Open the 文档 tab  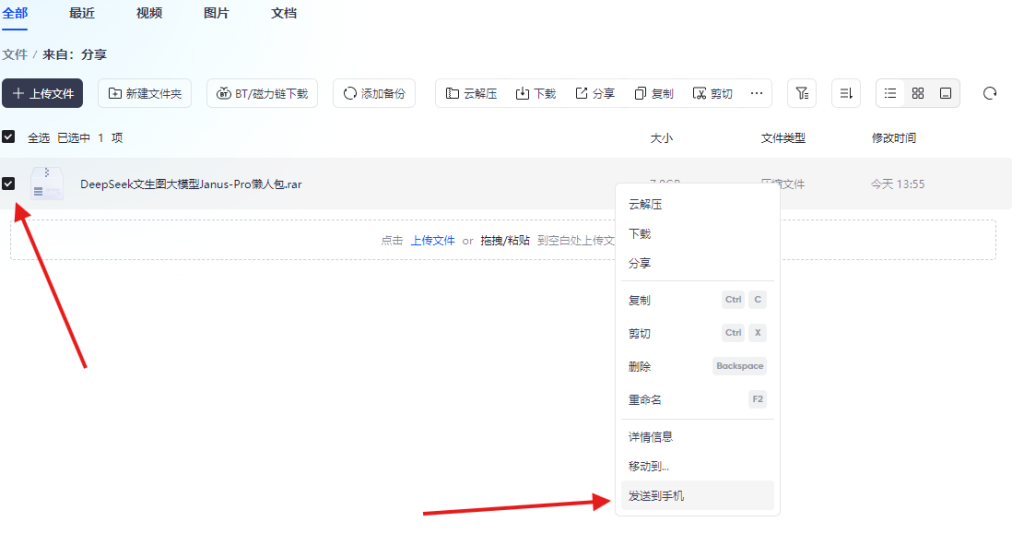[x=284, y=13]
